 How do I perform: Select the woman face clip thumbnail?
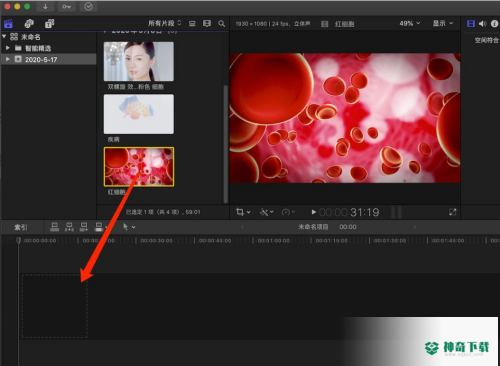pos(139,61)
